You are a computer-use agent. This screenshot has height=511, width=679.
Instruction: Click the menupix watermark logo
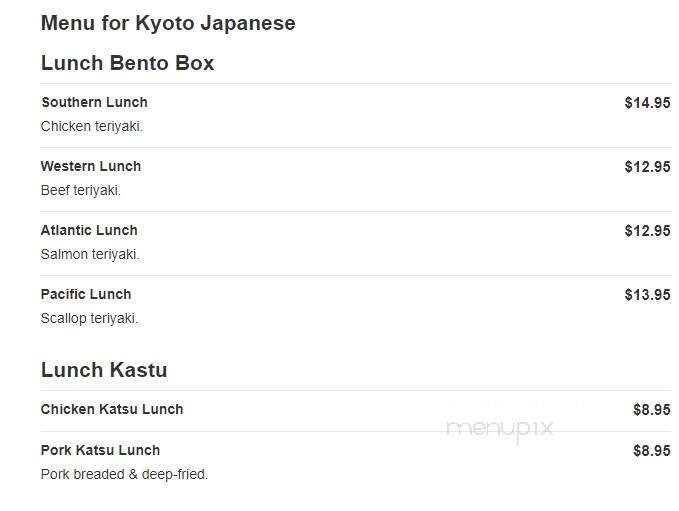click(499, 428)
